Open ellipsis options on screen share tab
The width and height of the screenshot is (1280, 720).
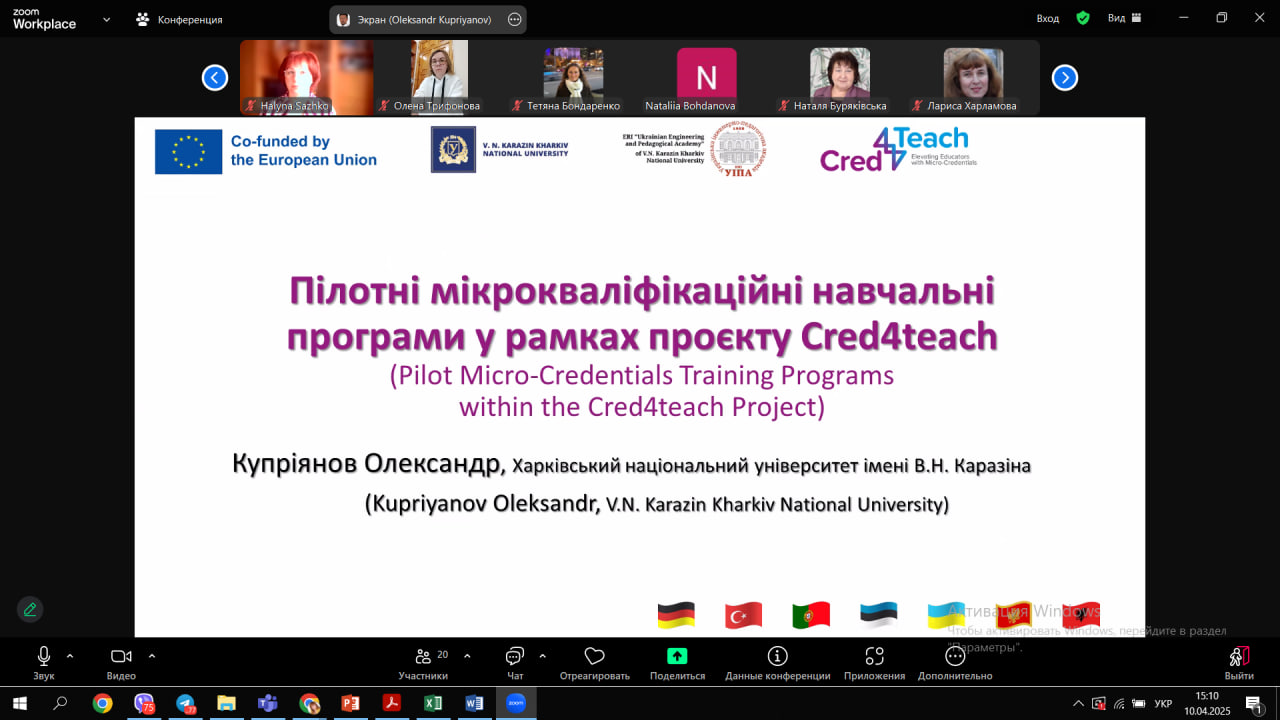tap(514, 19)
